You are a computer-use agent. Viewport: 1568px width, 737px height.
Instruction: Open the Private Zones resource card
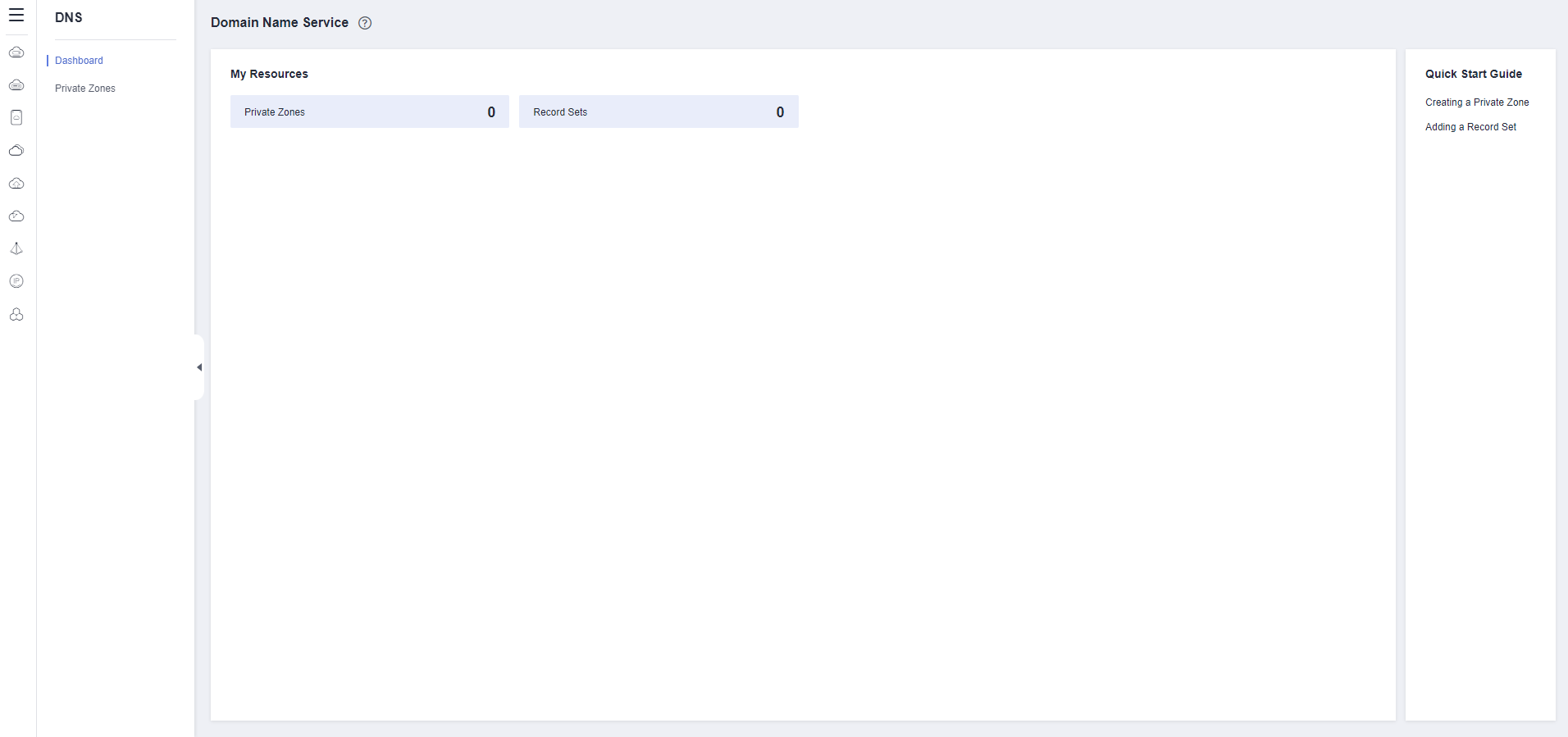pyautogui.click(x=370, y=111)
